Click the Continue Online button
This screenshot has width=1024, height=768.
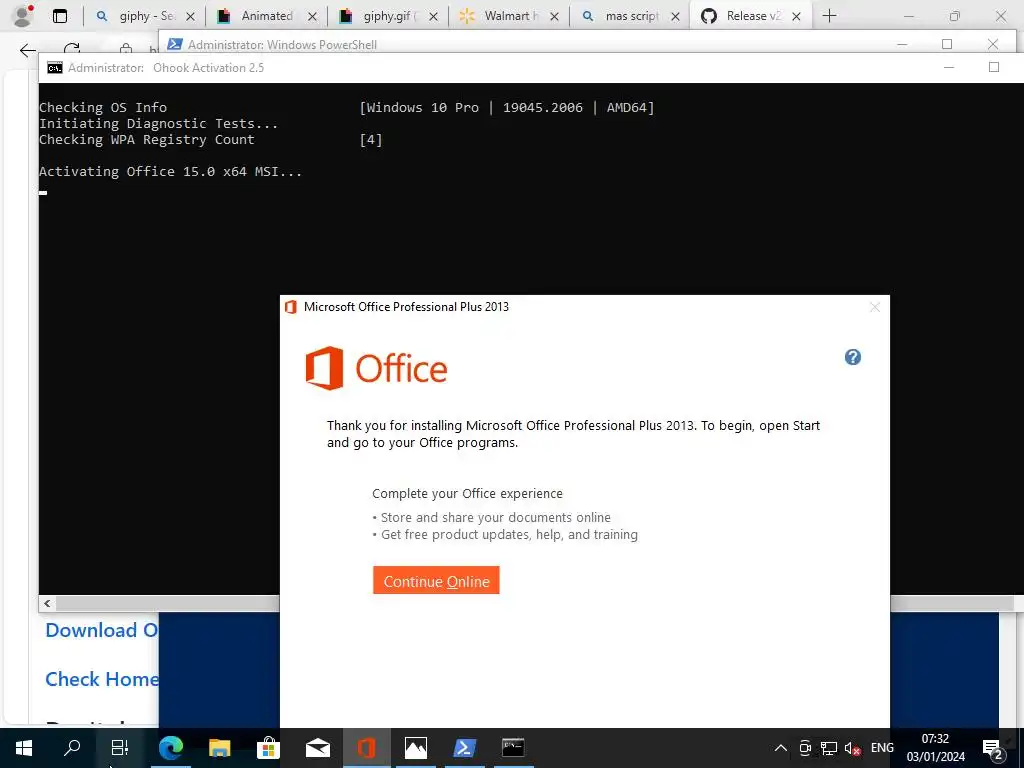436,580
